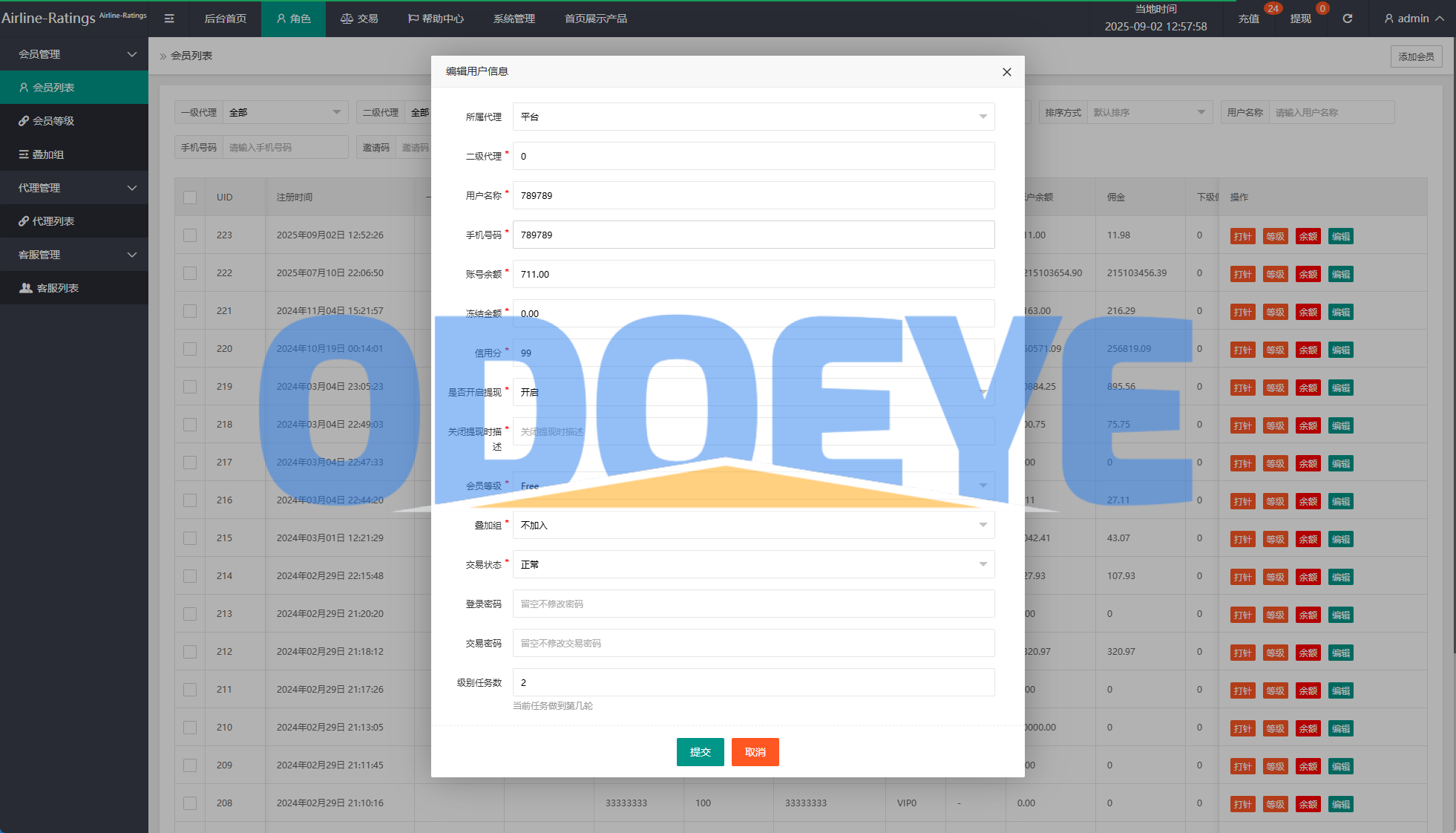Open 叠加组 sidebar item
This screenshot has width=1456, height=833.
point(48,154)
